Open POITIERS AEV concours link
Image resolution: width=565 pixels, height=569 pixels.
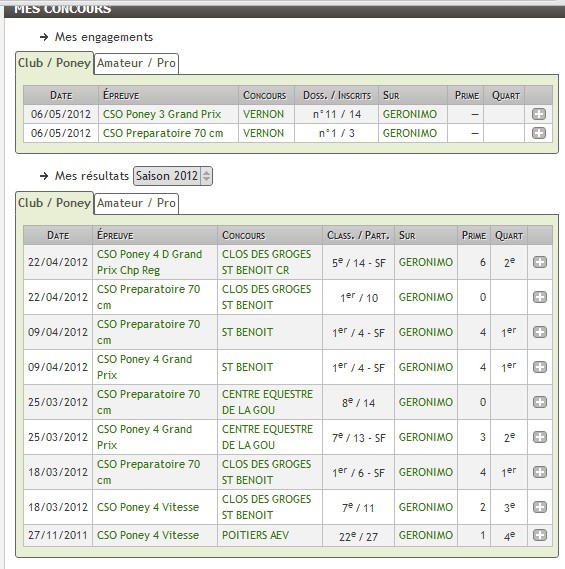[x=255, y=535]
